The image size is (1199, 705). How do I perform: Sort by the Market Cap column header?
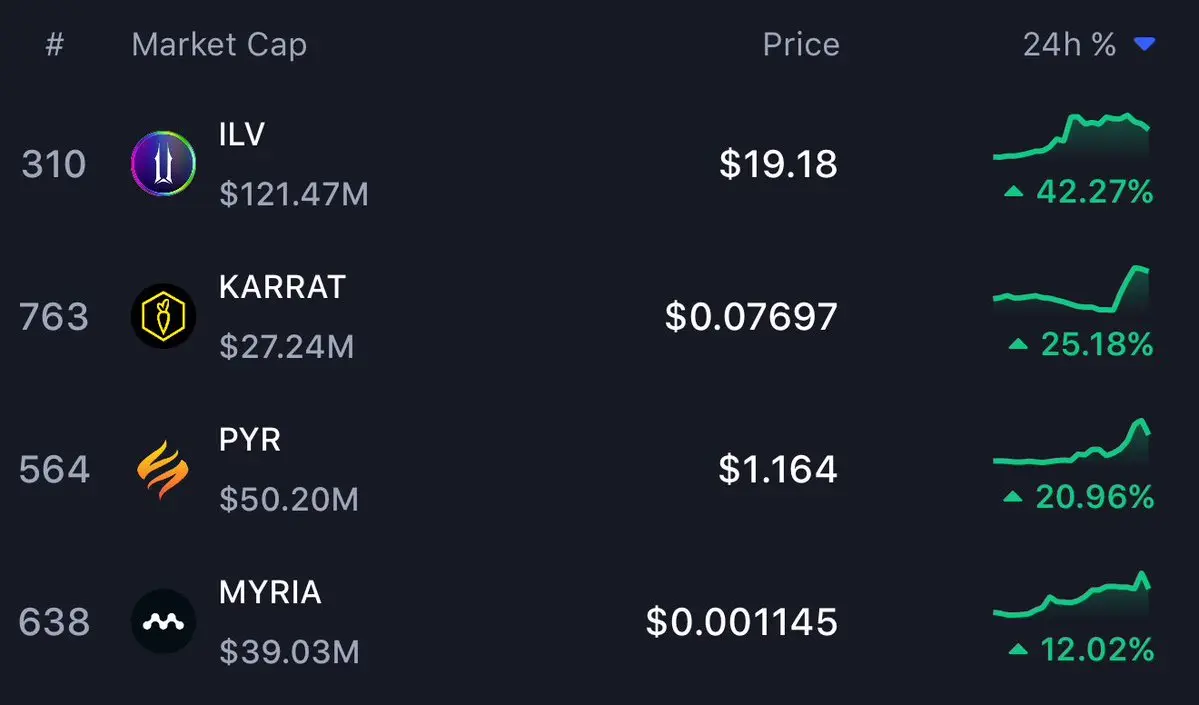tap(219, 44)
